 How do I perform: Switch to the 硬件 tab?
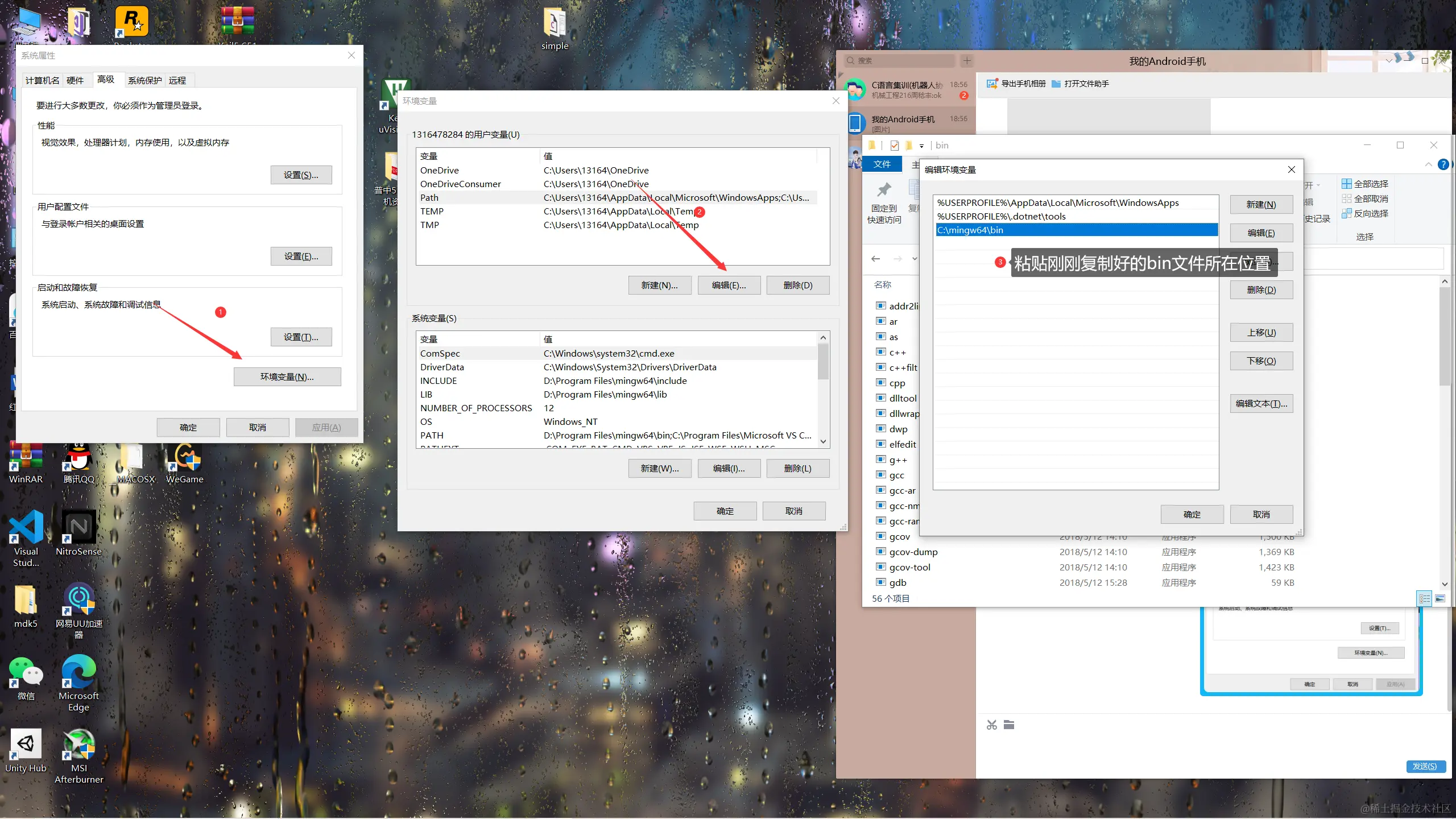click(x=75, y=80)
